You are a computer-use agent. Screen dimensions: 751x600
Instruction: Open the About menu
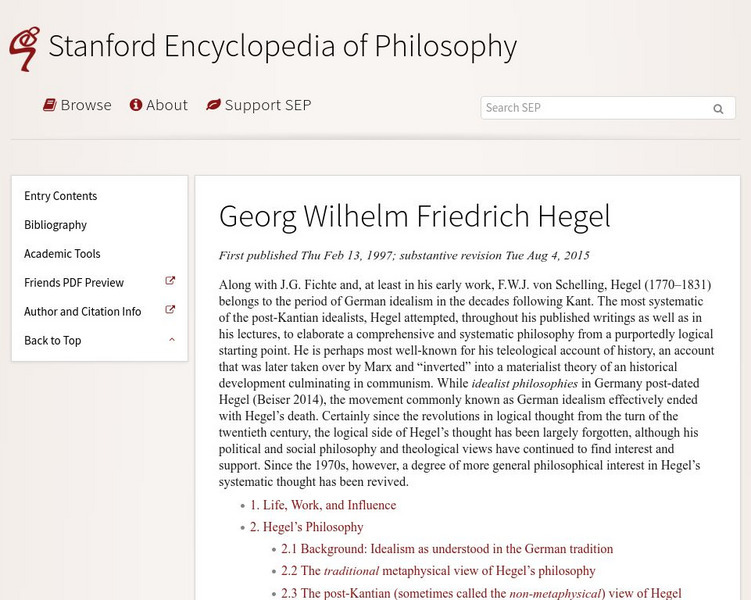167,105
